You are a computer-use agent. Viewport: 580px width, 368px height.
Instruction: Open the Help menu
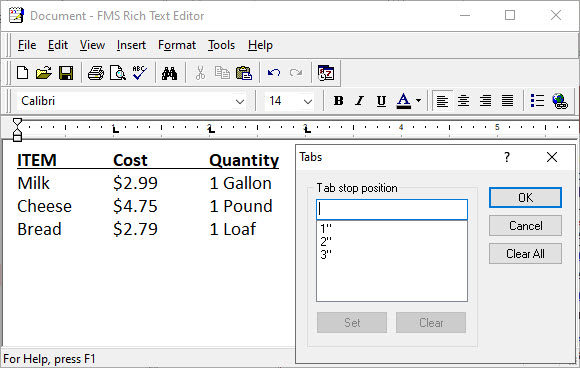coord(260,45)
